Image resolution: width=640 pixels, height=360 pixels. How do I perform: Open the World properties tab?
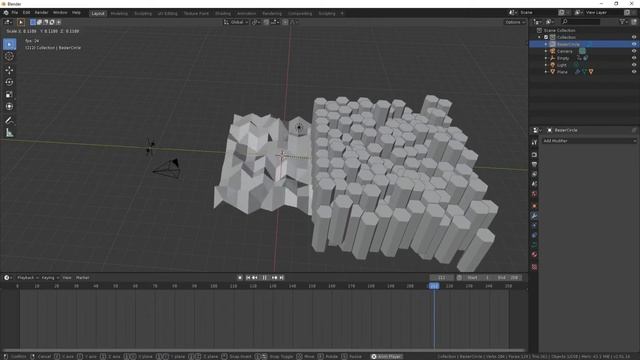pyautogui.click(x=534, y=194)
